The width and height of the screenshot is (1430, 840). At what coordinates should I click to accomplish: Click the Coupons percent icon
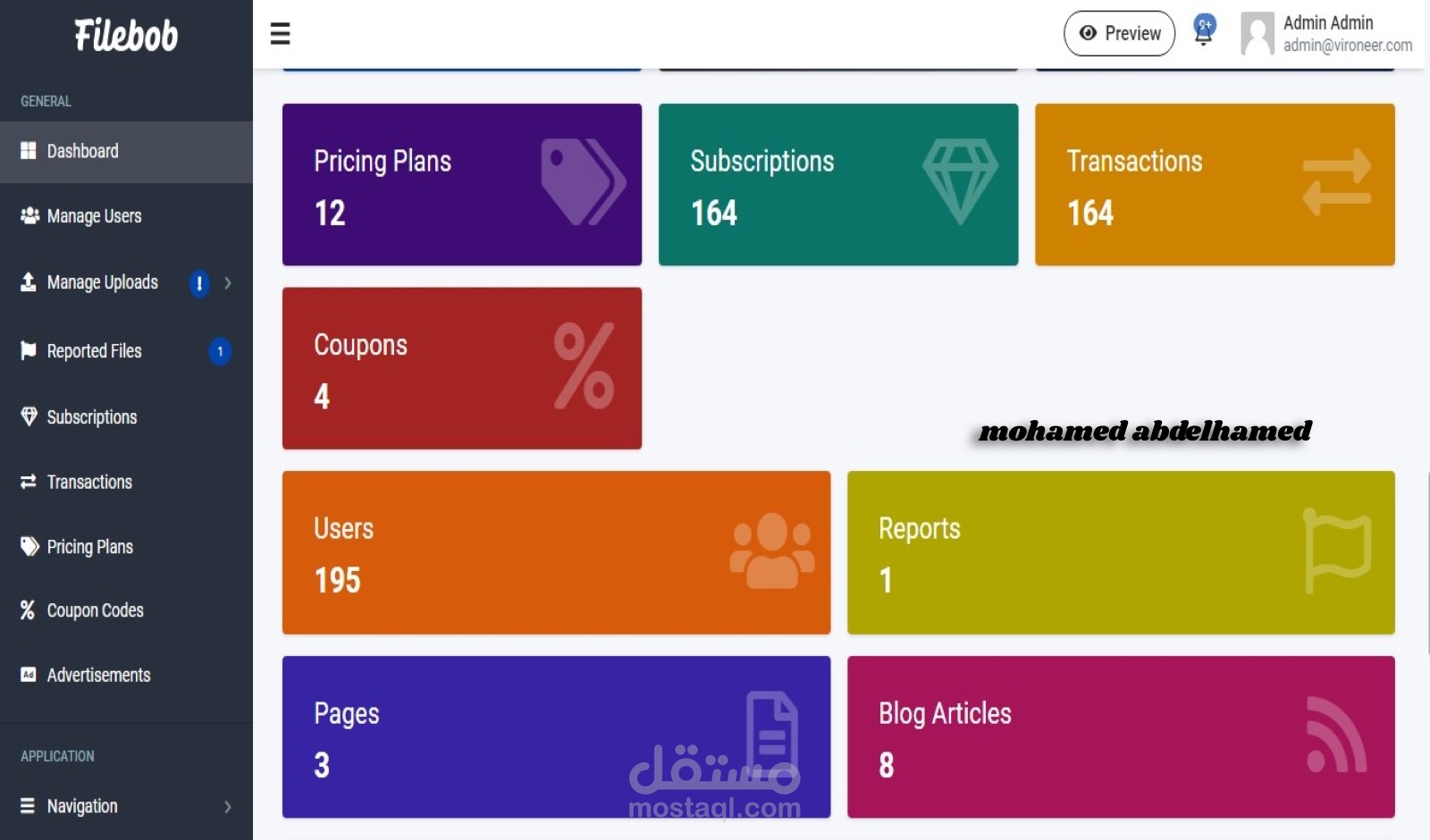tap(584, 365)
